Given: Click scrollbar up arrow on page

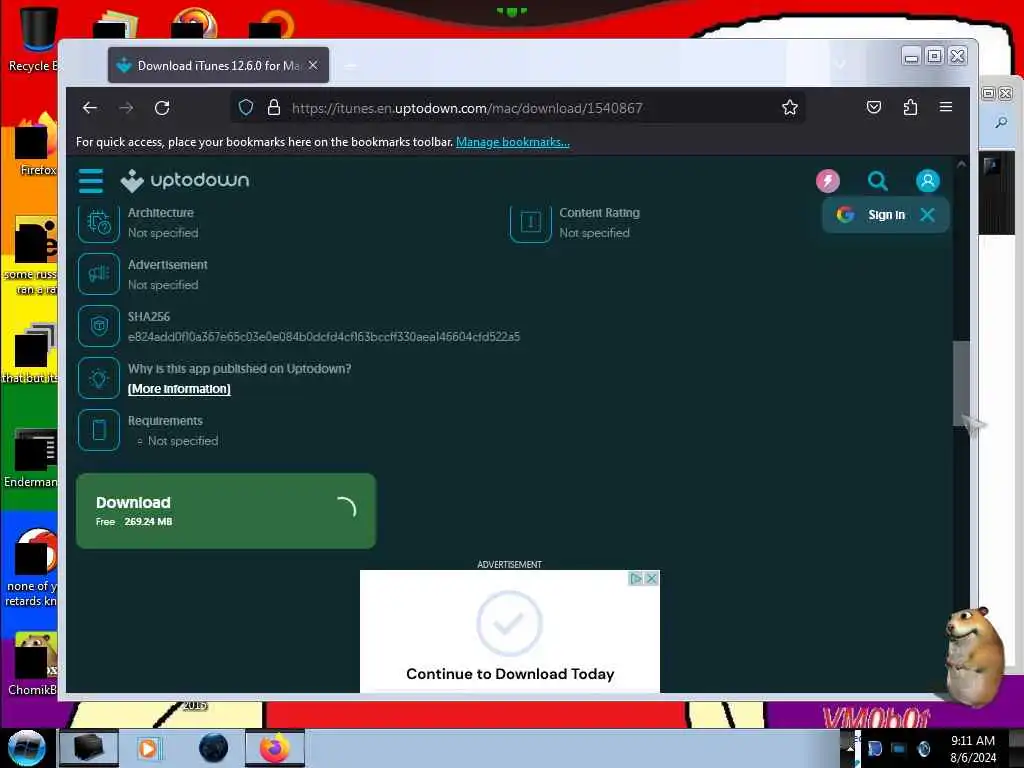Looking at the screenshot, I should (x=961, y=165).
